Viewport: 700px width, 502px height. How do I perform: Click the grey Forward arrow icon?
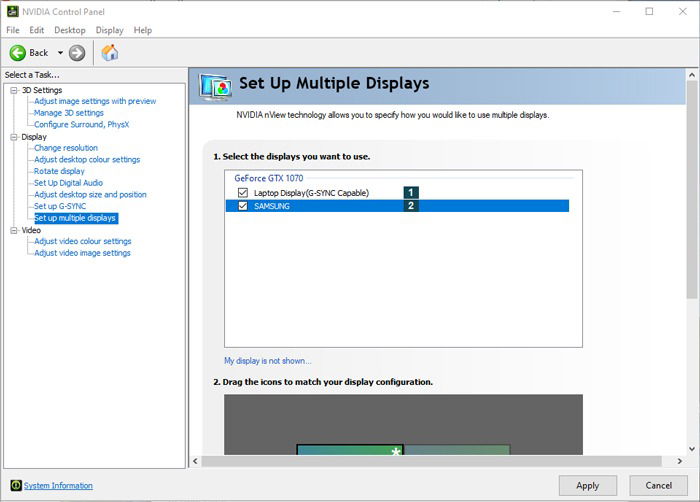coord(77,53)
